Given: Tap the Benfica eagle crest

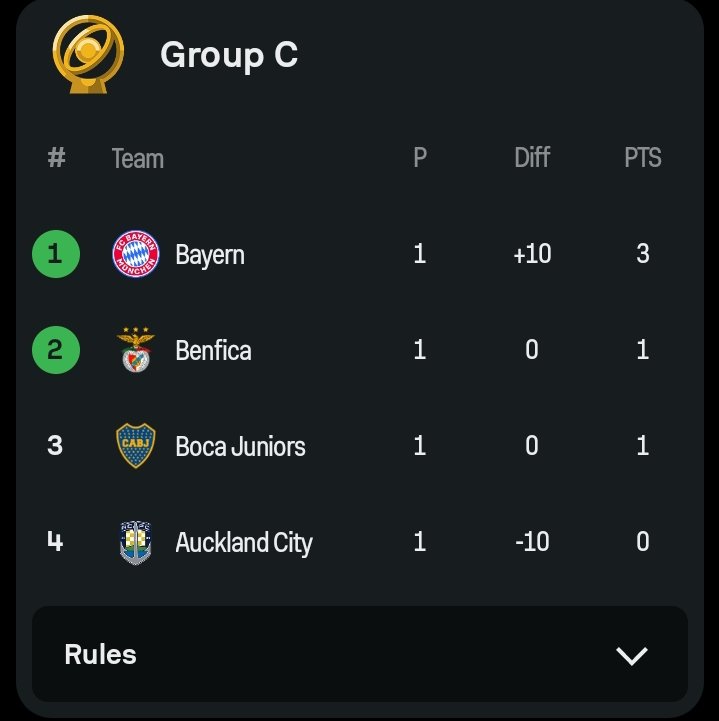Looking at the screenshot, I should point(136,349).
